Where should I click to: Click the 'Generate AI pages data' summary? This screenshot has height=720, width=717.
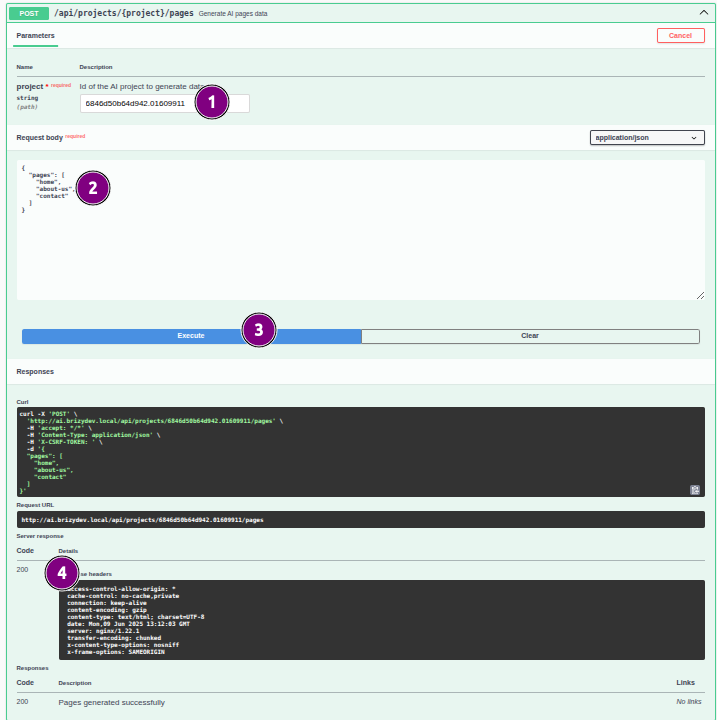point(233,14)
